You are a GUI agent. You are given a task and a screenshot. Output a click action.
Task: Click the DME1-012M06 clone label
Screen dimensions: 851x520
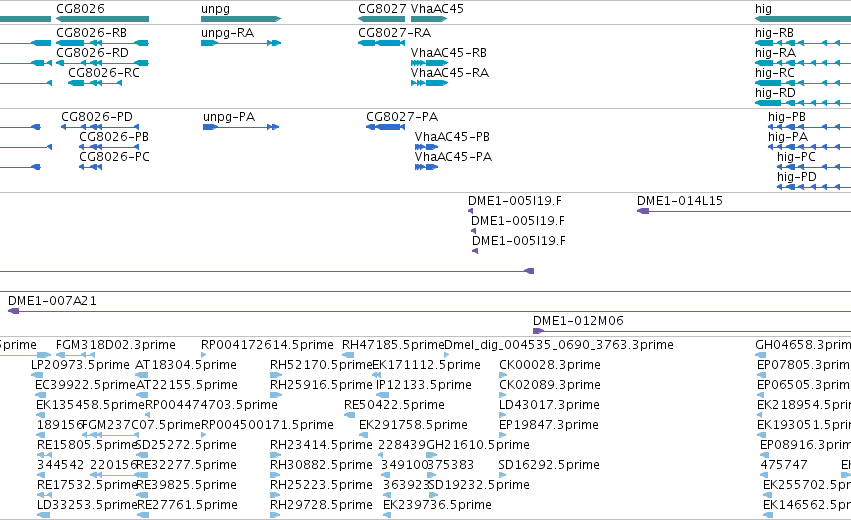click(x=578, y=321)
